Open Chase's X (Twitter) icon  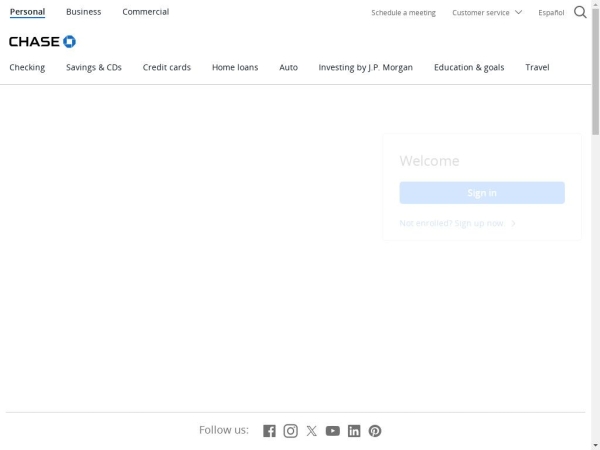point(311,431)
